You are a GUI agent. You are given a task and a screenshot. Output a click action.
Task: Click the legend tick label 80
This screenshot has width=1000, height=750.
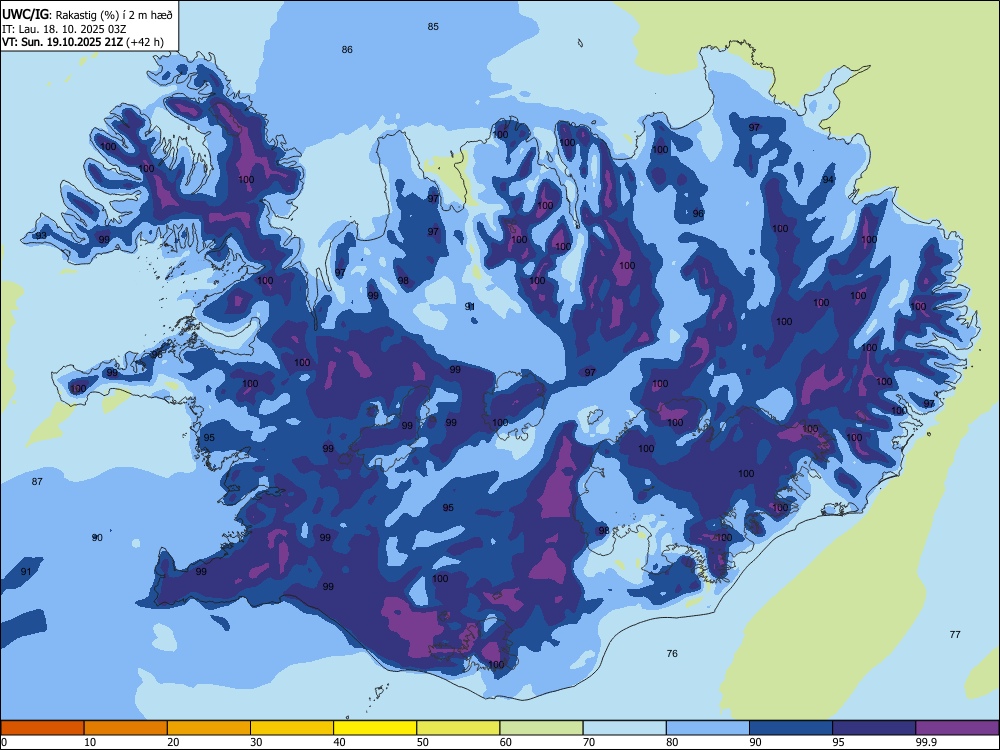(x=672, y=742)
